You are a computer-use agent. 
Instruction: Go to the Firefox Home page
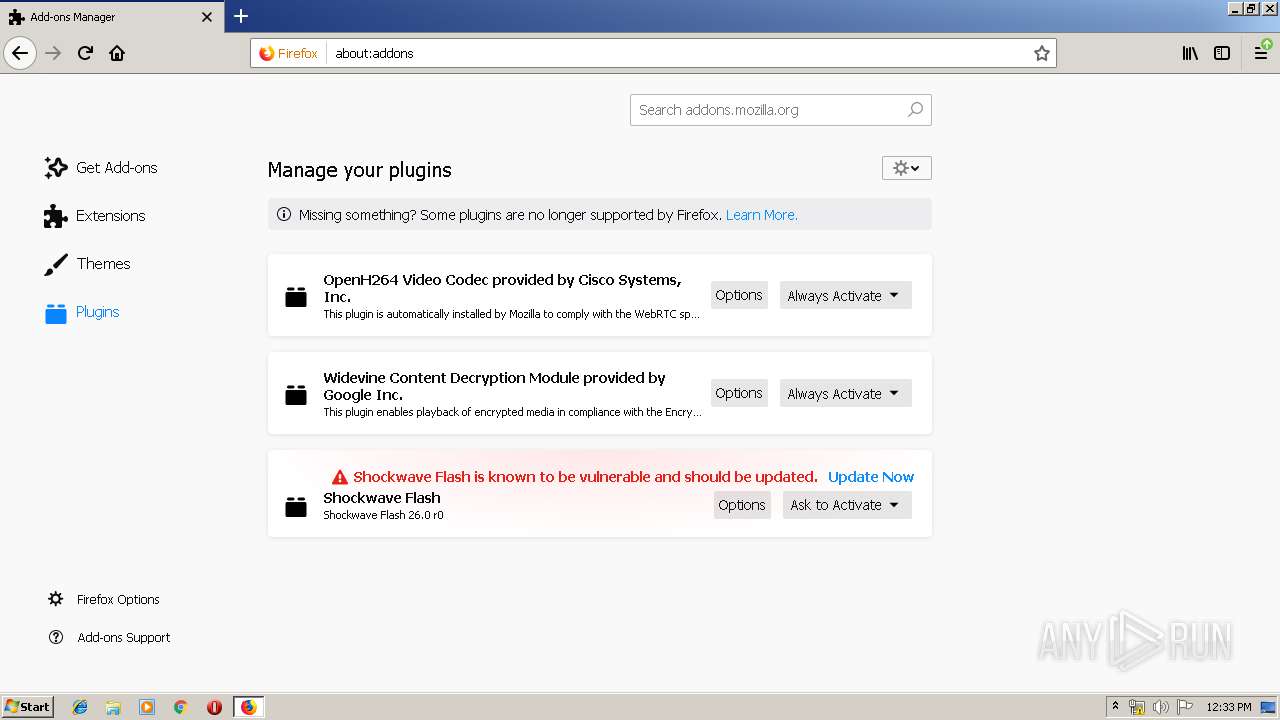pyautogui.click(x=117, y=53)
